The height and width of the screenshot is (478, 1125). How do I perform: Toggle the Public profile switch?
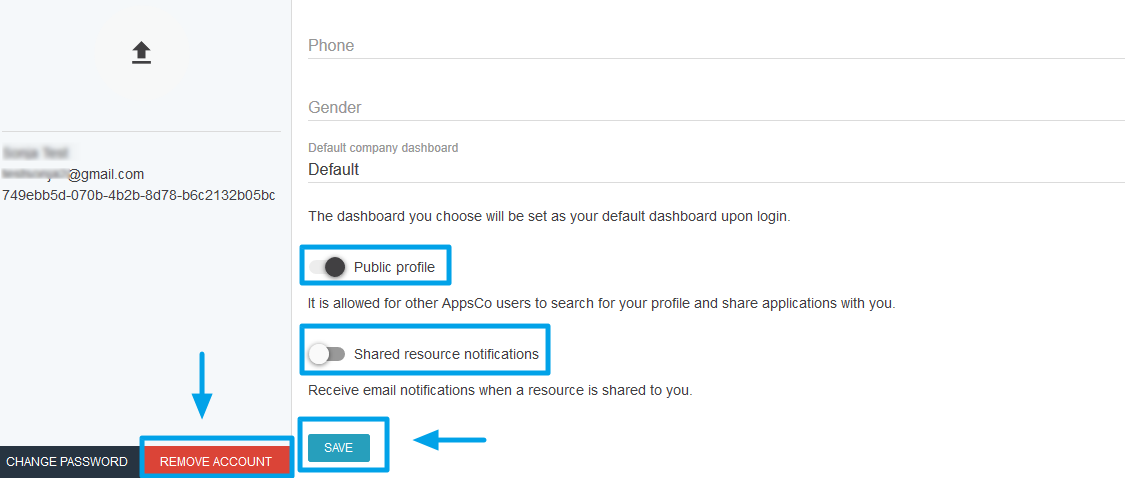pyautogui.click(x=327, y=268)
